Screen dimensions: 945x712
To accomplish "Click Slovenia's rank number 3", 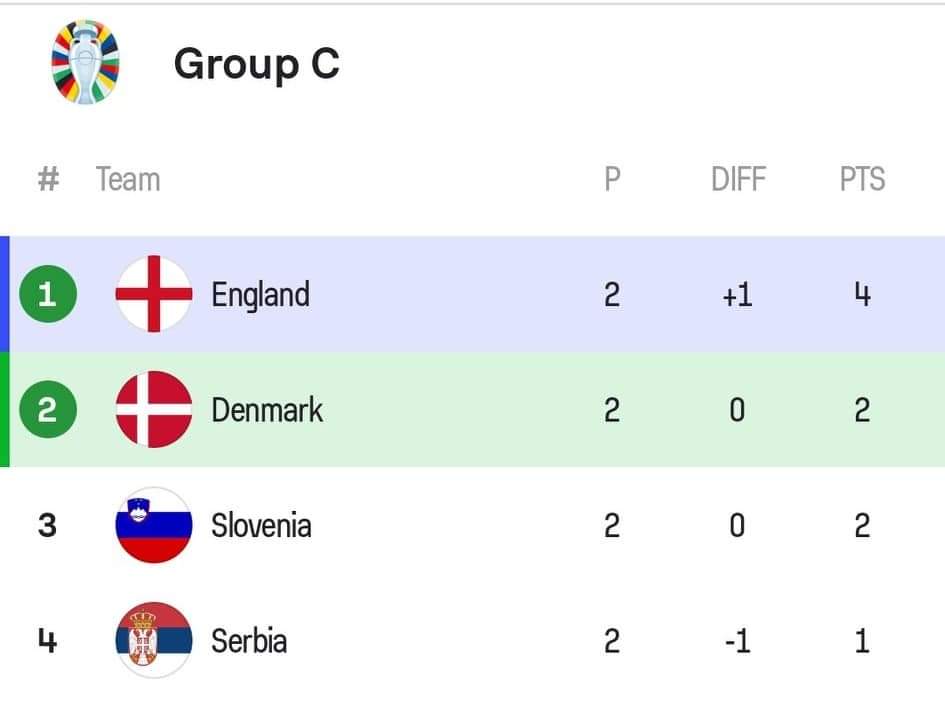I will point(47,525).
